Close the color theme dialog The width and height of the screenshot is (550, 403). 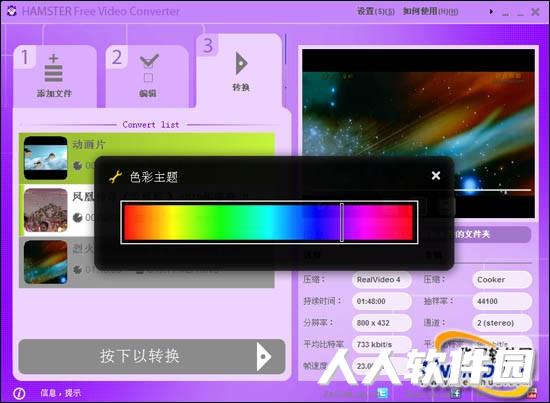click(436, 175)
